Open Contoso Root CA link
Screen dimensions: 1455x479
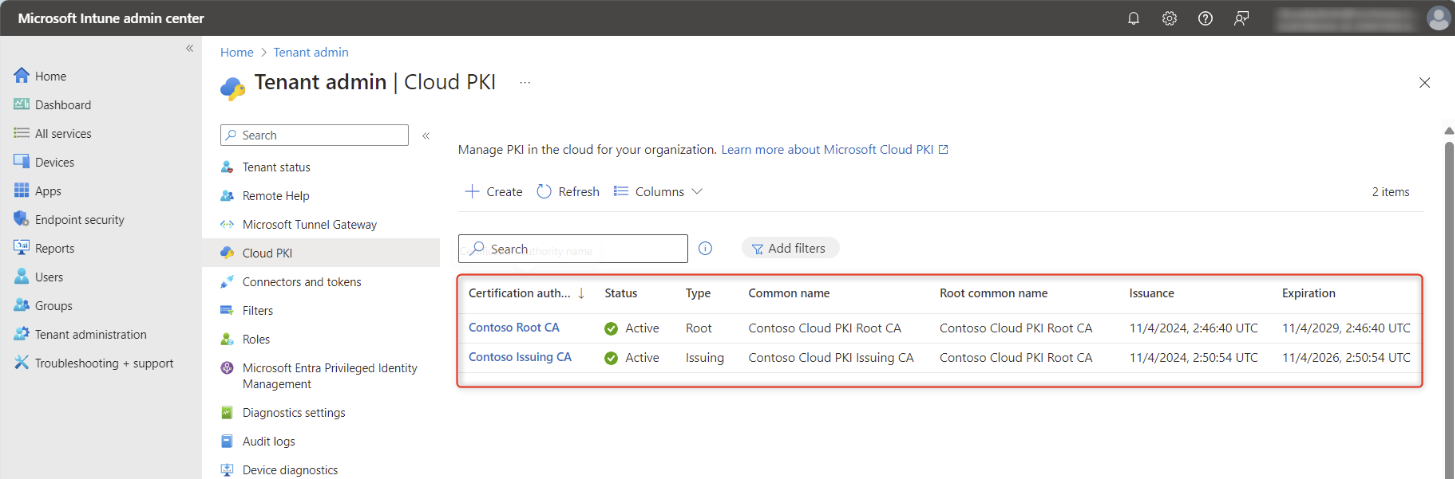[x=513, y=328]
